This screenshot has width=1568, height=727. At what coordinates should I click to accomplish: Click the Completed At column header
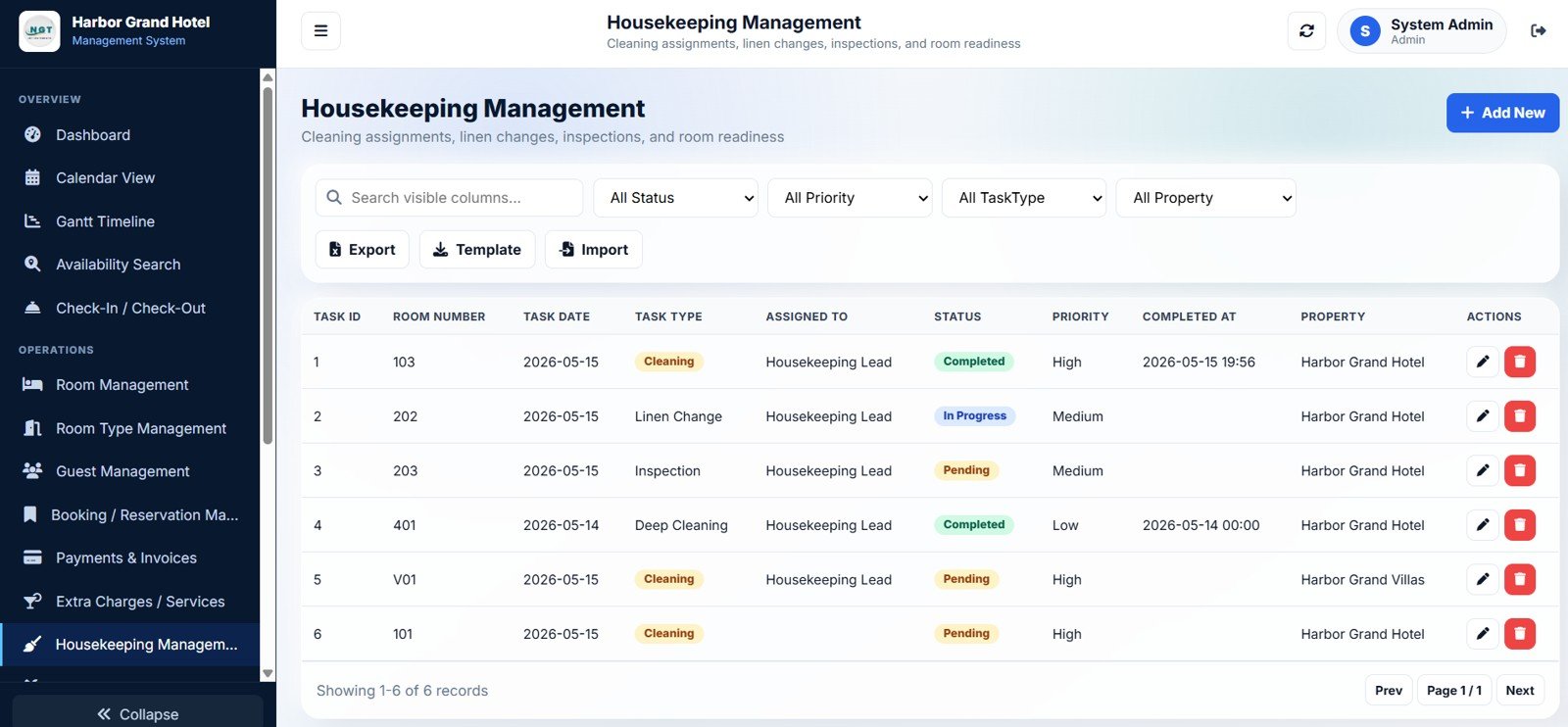pyautogui.click(x=1189, y=316)
